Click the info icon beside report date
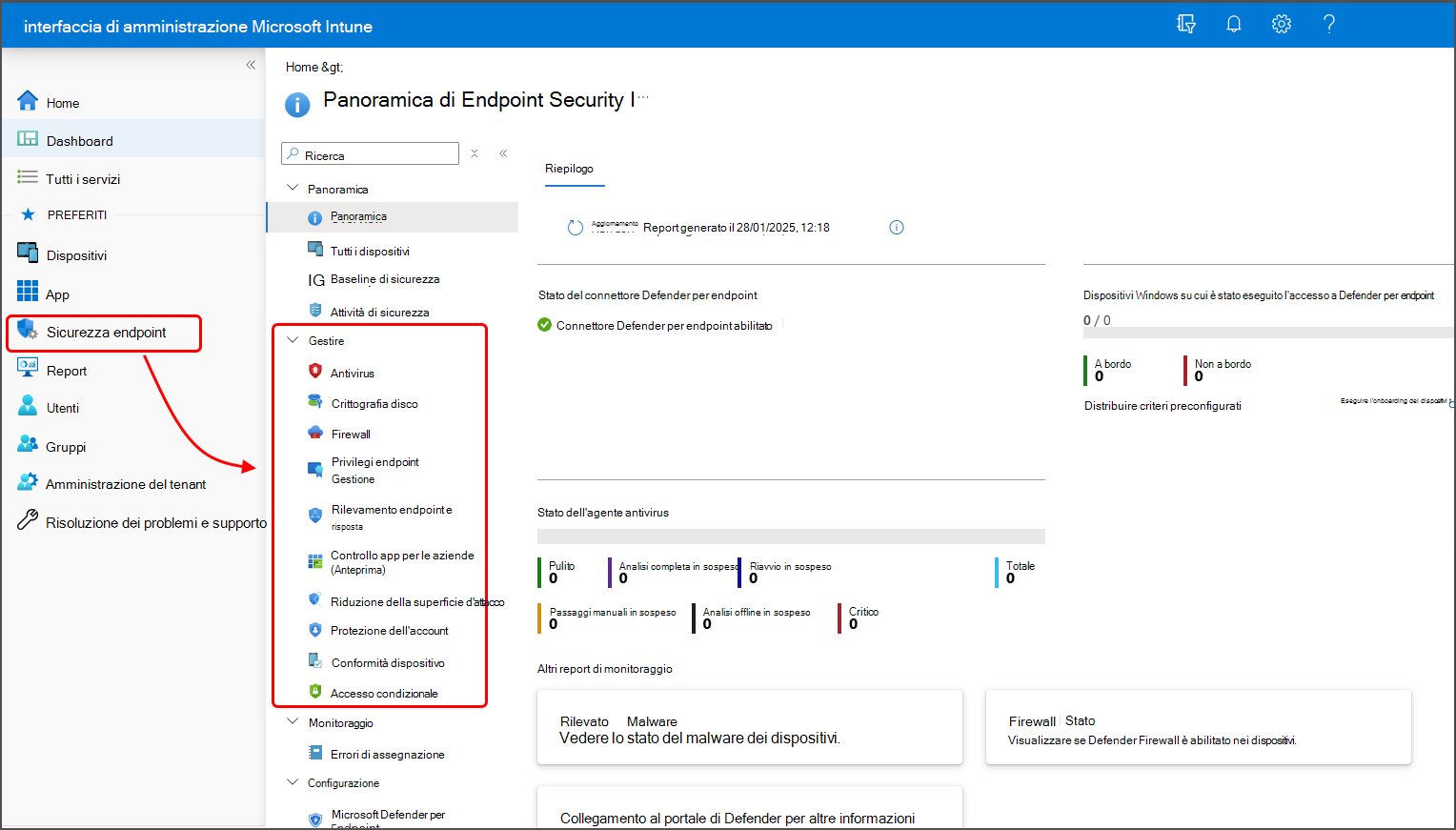This screenshot has width=1456, height=830. point(897,227)
